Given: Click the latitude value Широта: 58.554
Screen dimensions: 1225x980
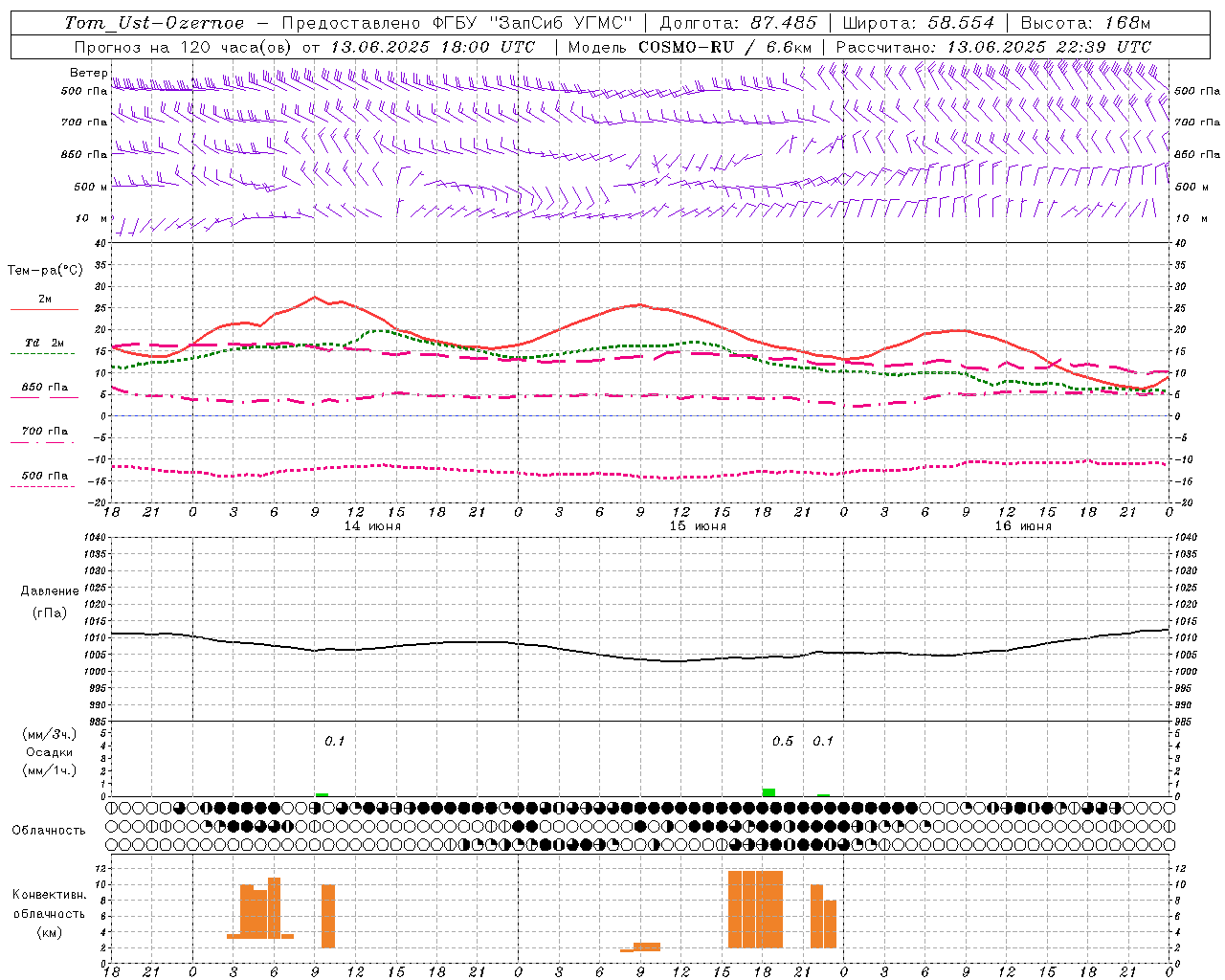Looking at the screenshot, I should pyautogui.click(x=919, y=23).
